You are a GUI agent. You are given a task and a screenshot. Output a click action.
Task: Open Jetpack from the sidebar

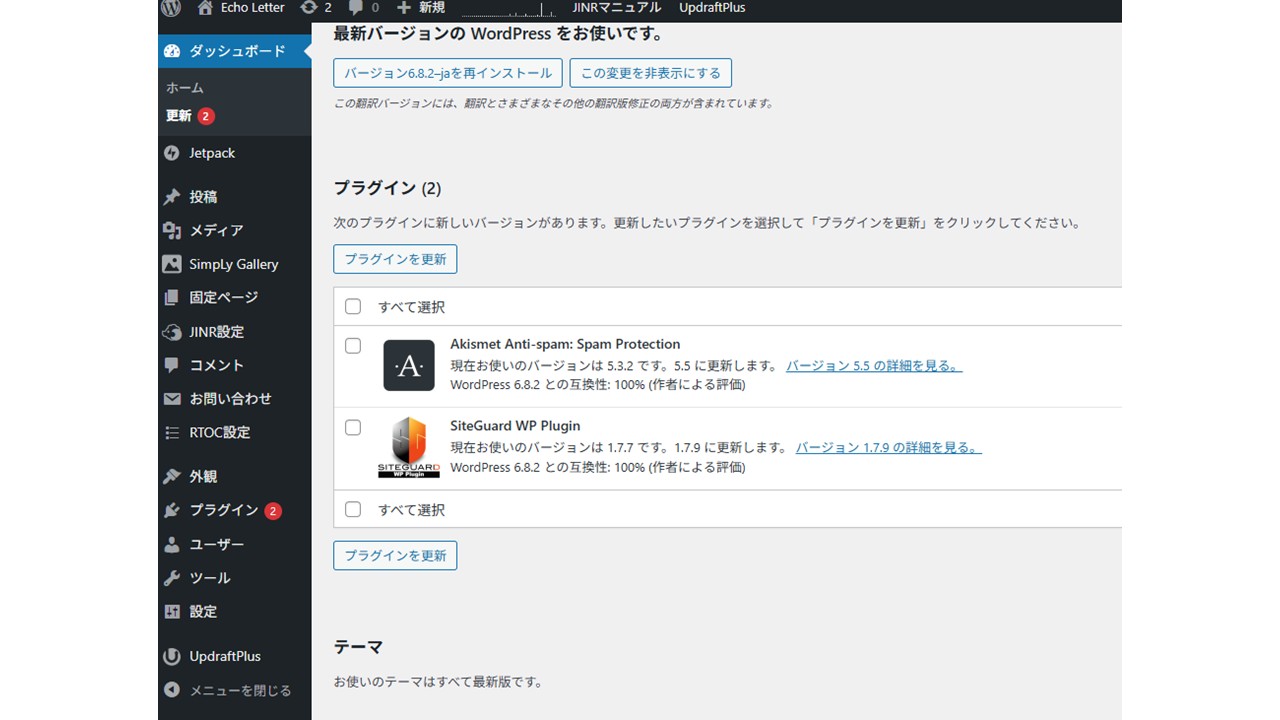click(x=212, y=153)
